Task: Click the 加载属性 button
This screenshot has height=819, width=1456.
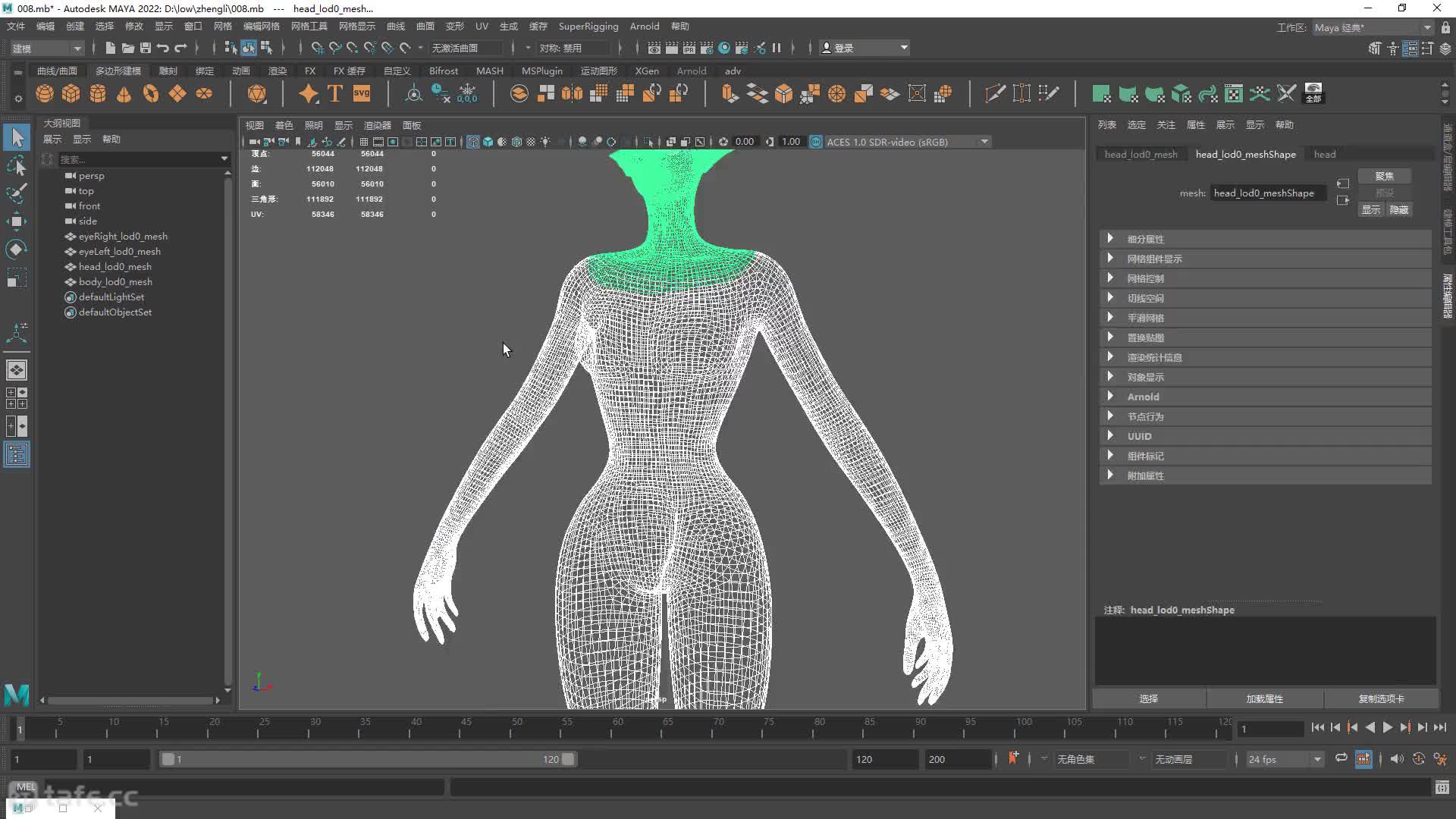Action: tap(1264, 698)
